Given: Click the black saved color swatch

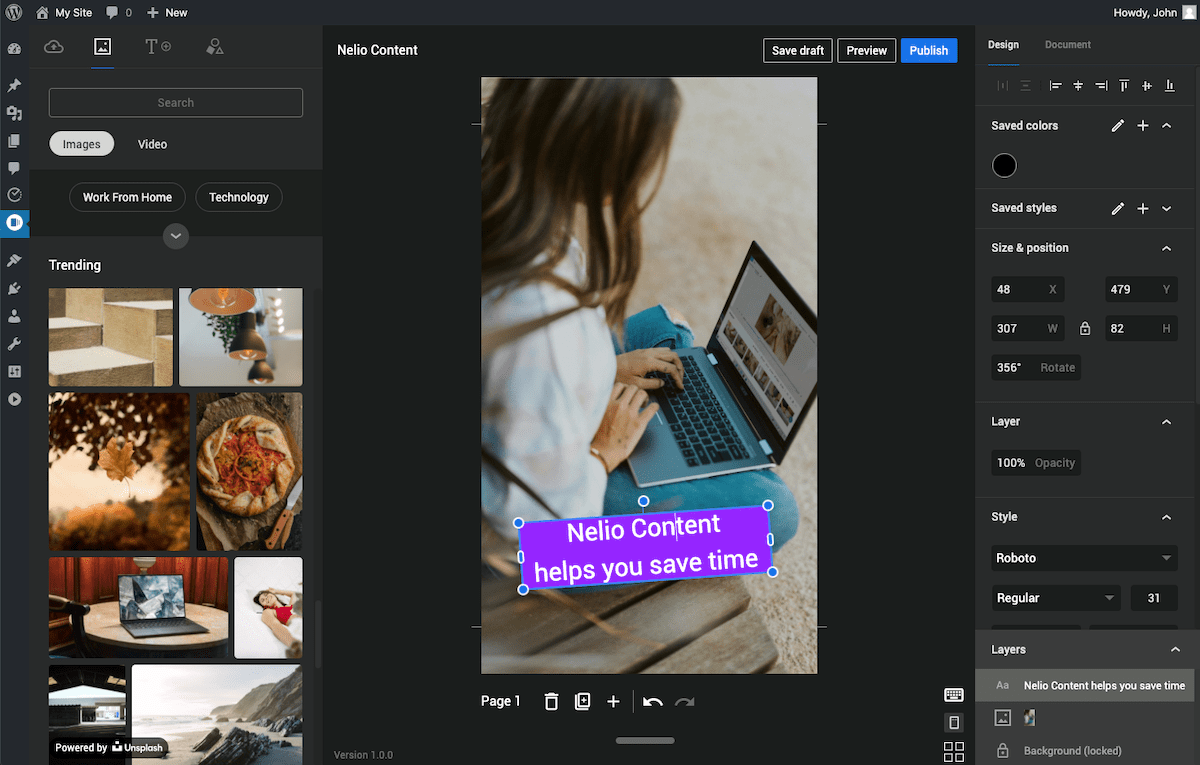Looking at the screenshot, I should 1004,165.
